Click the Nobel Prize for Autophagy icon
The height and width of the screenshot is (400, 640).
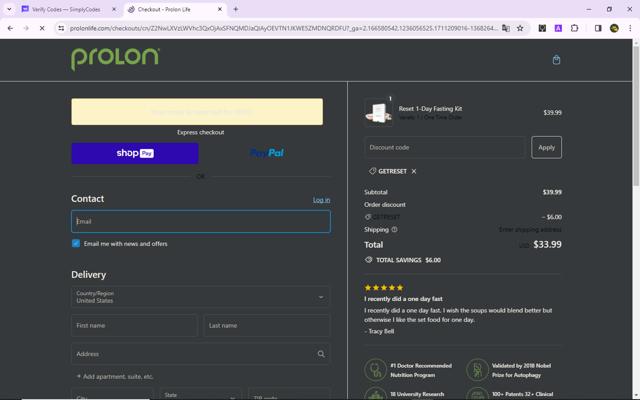tap(477, 370)
